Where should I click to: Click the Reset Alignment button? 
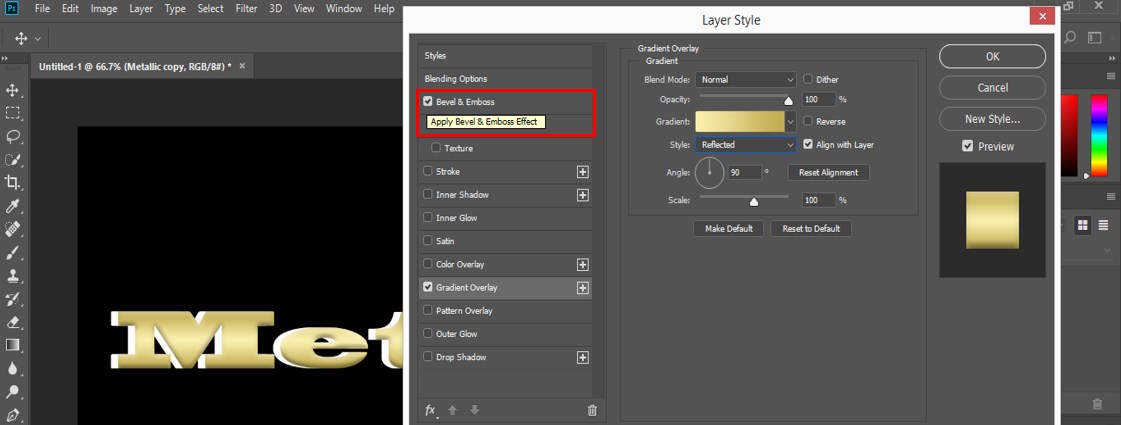[x=829, y=172]
